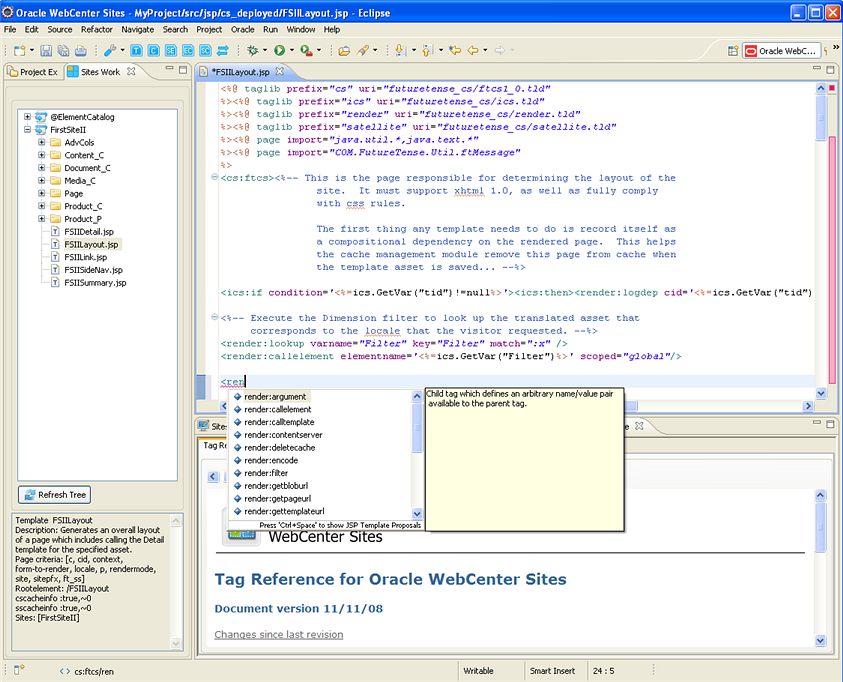Screen dimensions: 843x682
Task: Click the Refresh Tree button
Action: 55,495
